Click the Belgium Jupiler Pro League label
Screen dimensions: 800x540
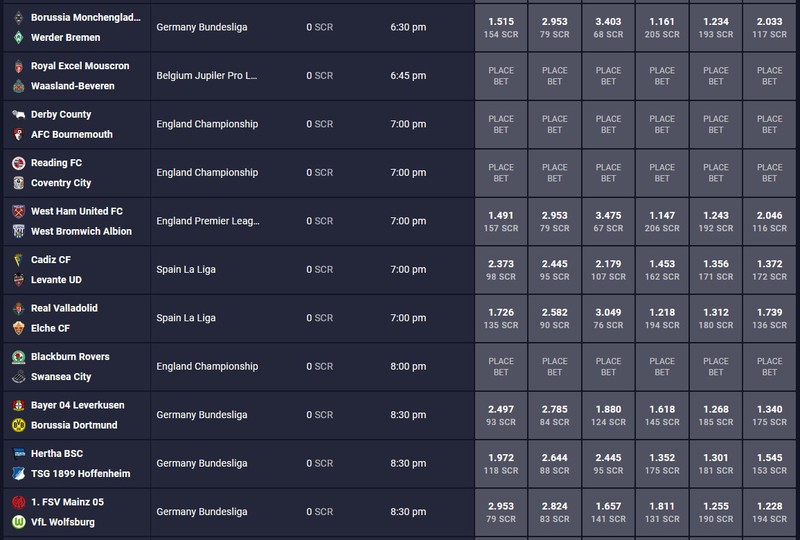click(207, 76)
